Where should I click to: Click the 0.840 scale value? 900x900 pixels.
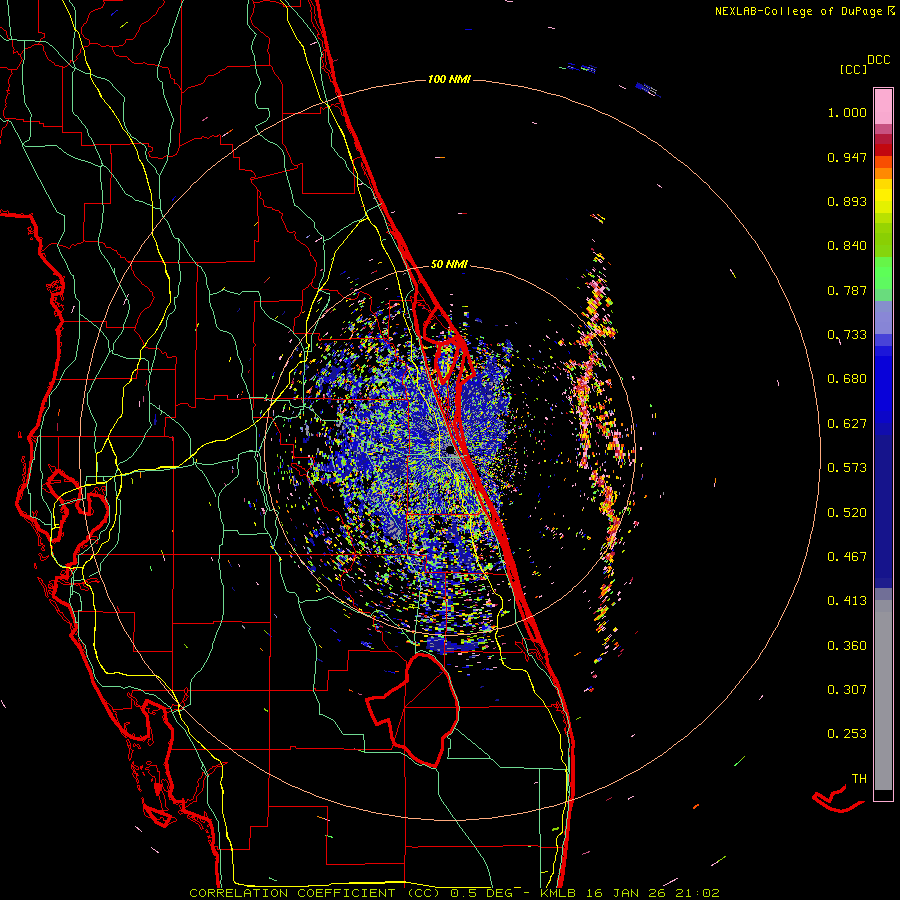pos(847,246)
